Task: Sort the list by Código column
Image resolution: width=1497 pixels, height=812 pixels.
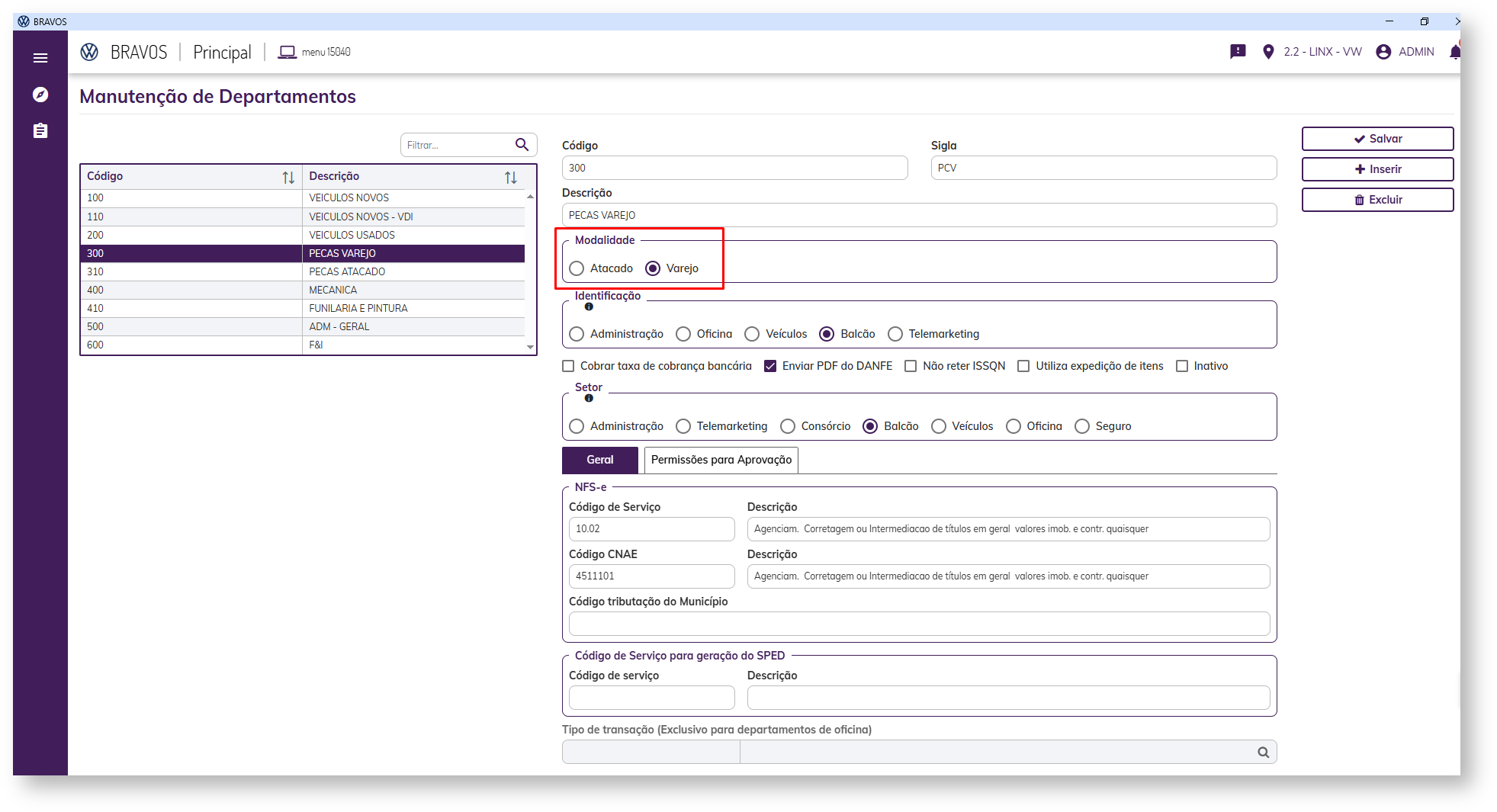Action: click(x=288, y=177)
